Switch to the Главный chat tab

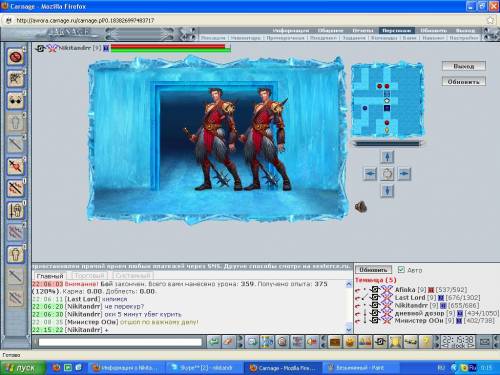50,276
